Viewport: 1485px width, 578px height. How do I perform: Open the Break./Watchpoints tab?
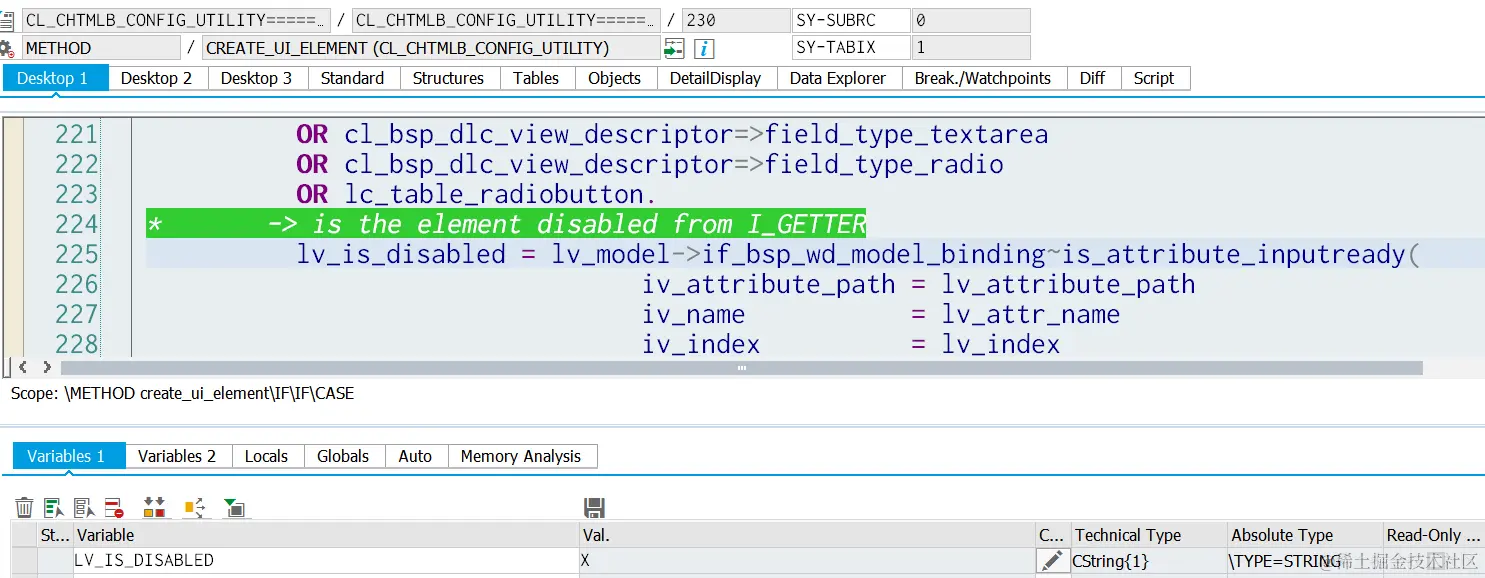click(983, 78)
